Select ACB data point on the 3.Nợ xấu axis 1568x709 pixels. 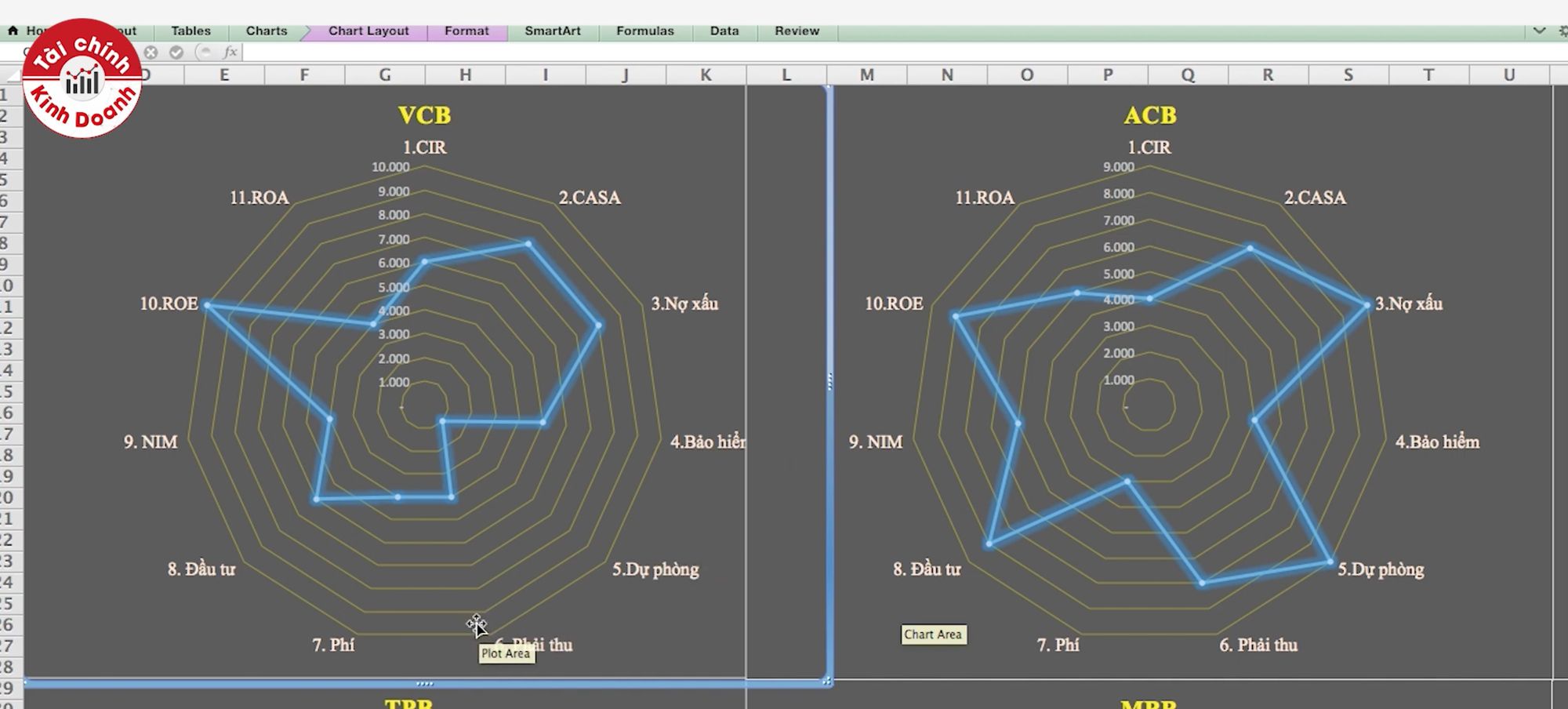coord(1367,304)
